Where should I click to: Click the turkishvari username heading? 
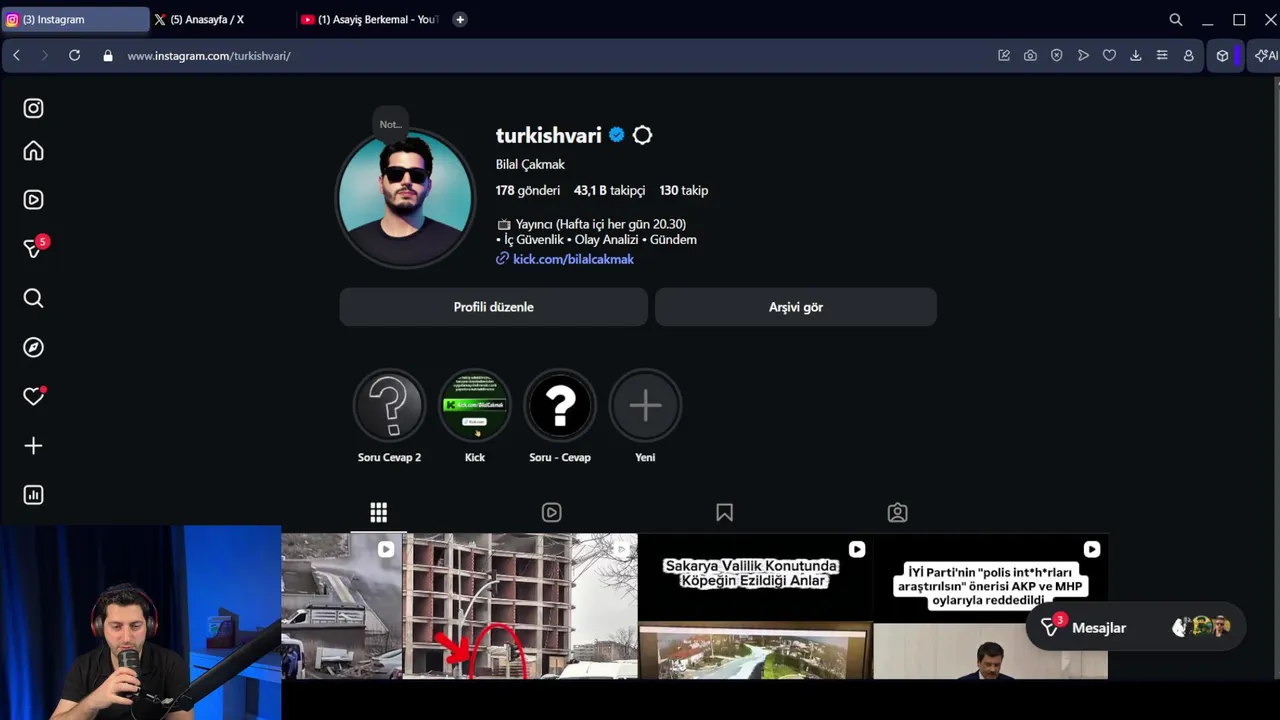coord(548,135)
